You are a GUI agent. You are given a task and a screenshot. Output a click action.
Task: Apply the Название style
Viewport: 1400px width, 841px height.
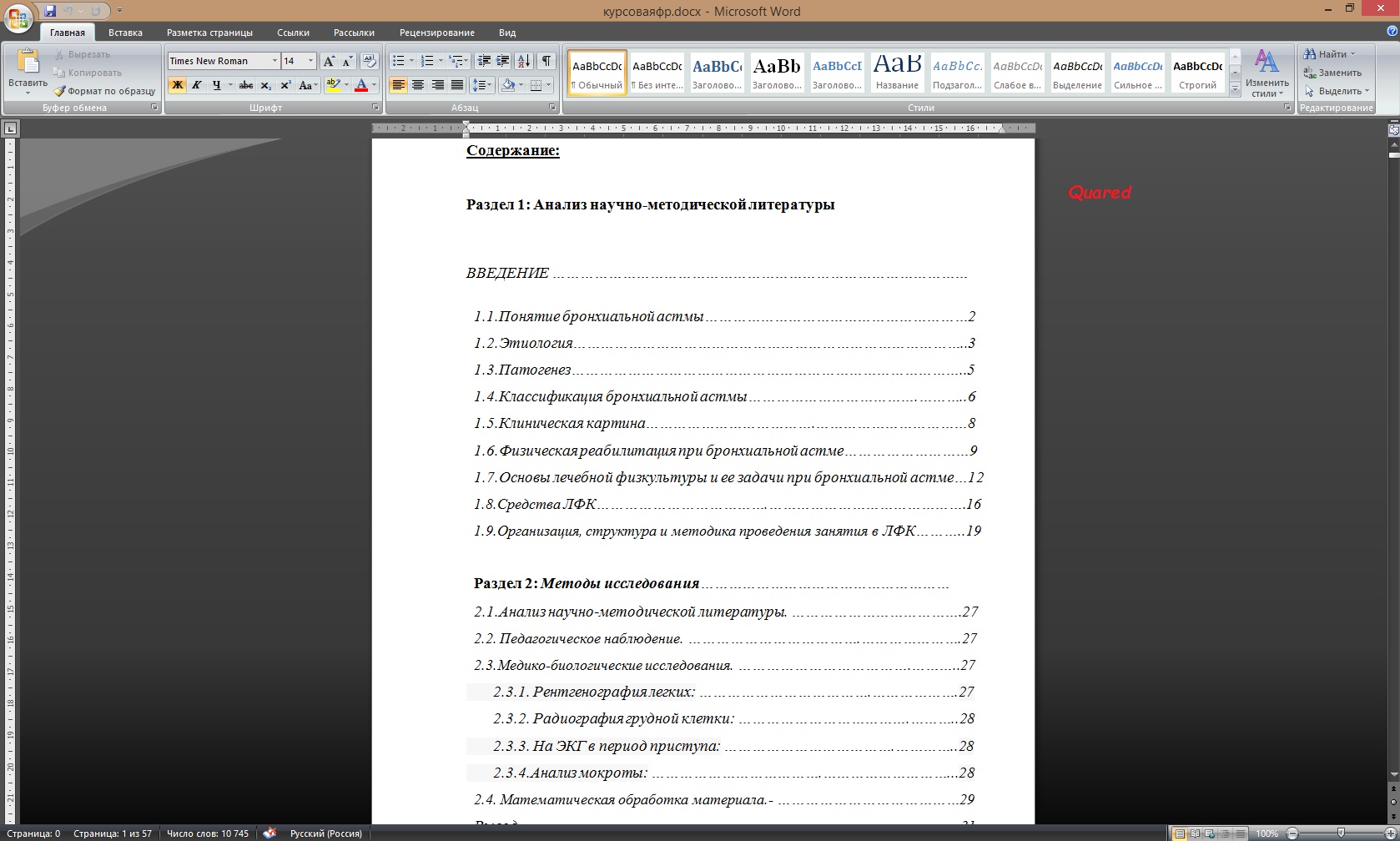tap(897, 73)
